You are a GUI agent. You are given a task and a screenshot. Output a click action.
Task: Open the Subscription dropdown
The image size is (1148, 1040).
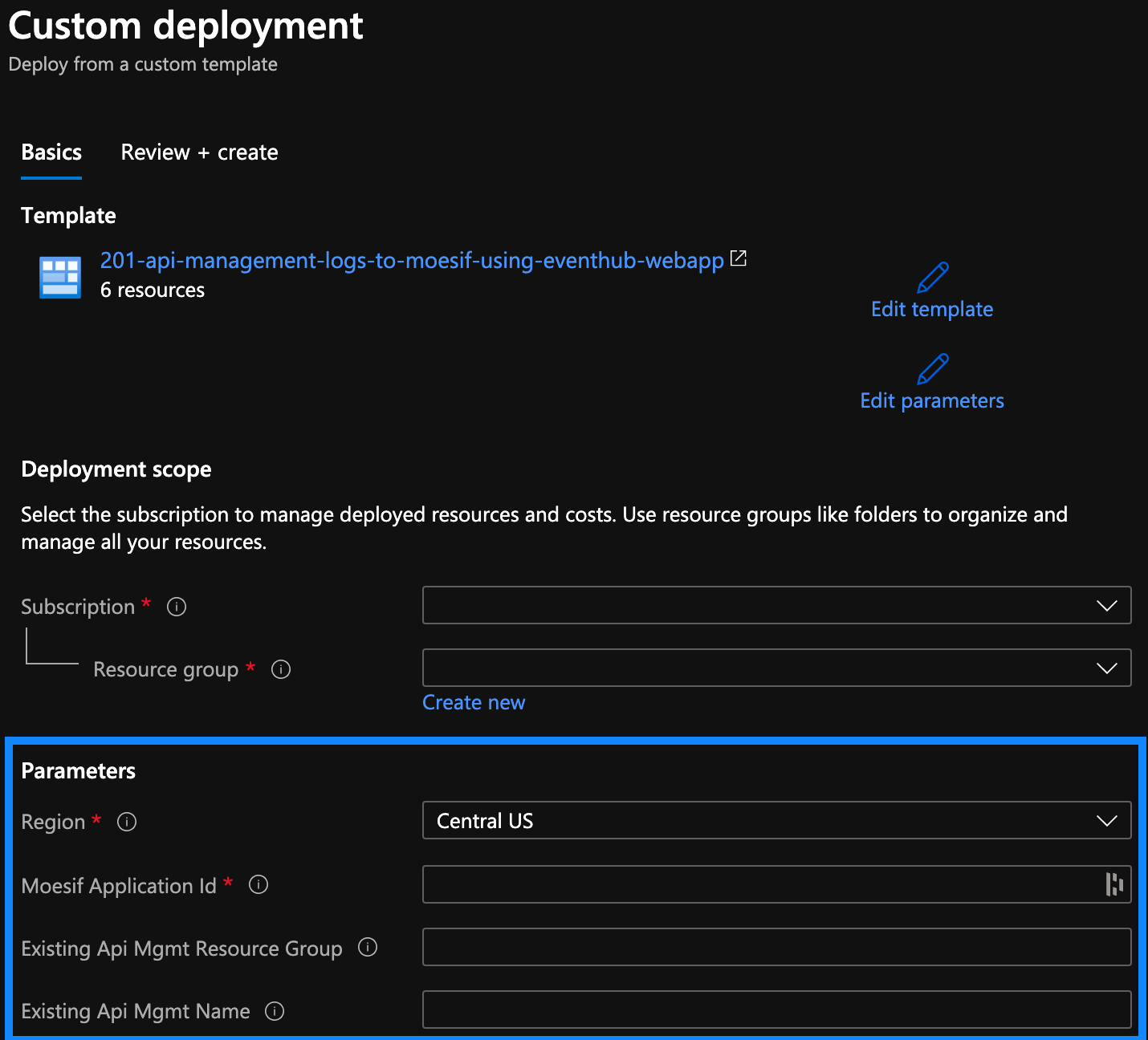[1107, 605]
